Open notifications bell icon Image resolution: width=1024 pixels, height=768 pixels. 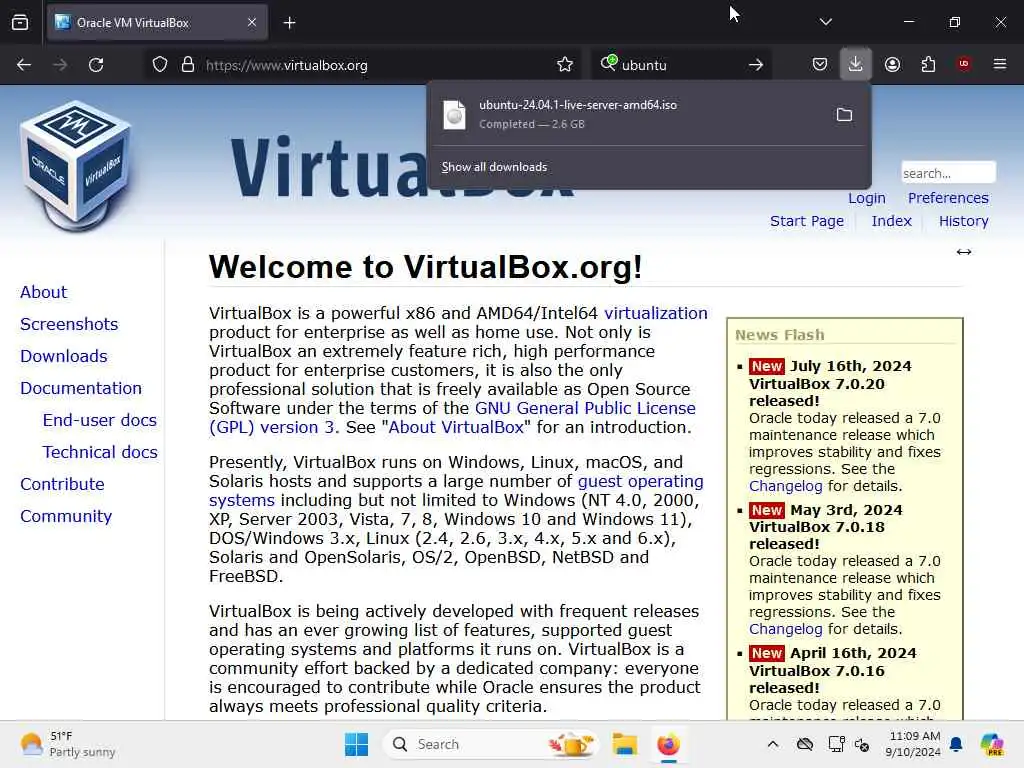[956, 744]
